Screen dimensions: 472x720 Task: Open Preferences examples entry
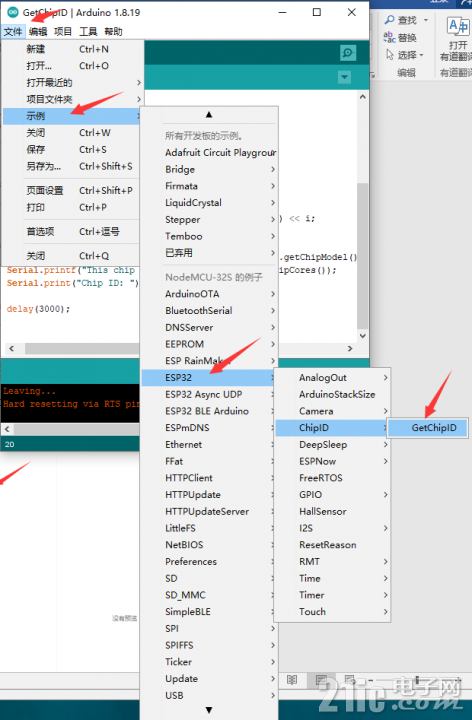(208, 562)
